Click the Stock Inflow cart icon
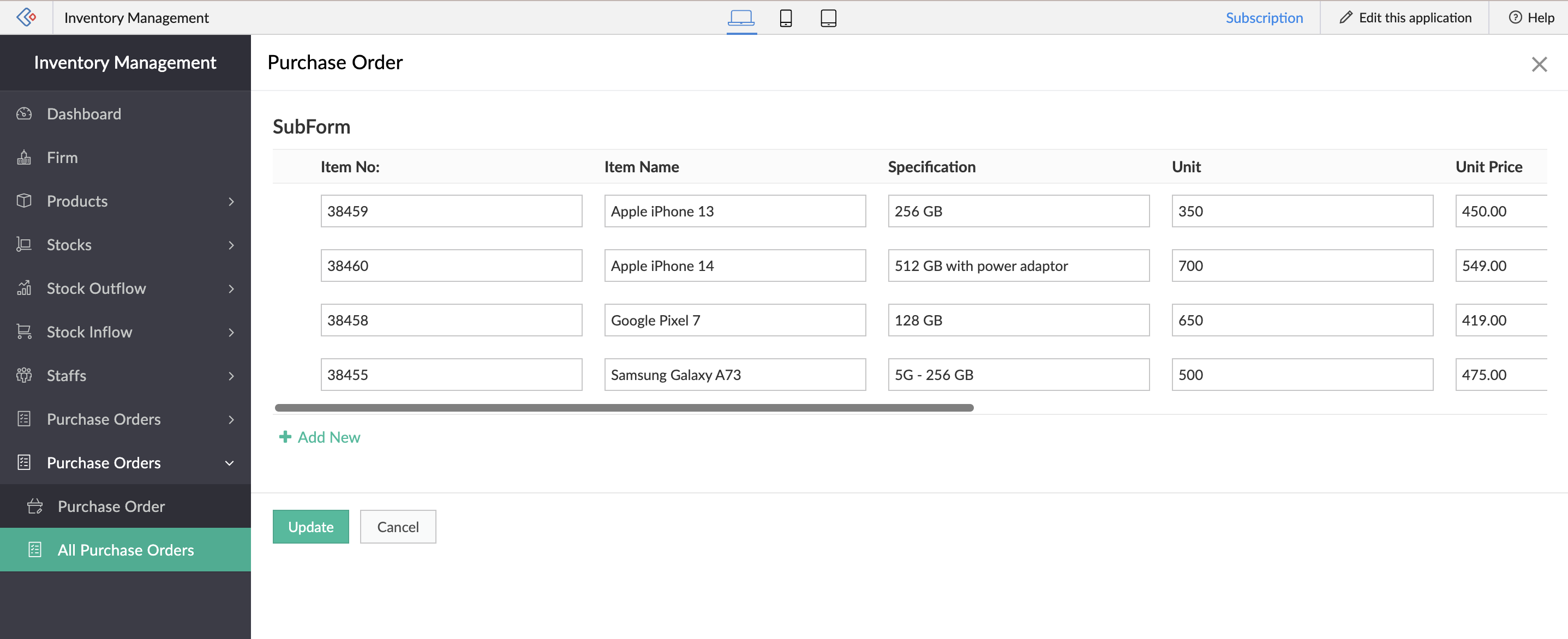 point(24,331)
